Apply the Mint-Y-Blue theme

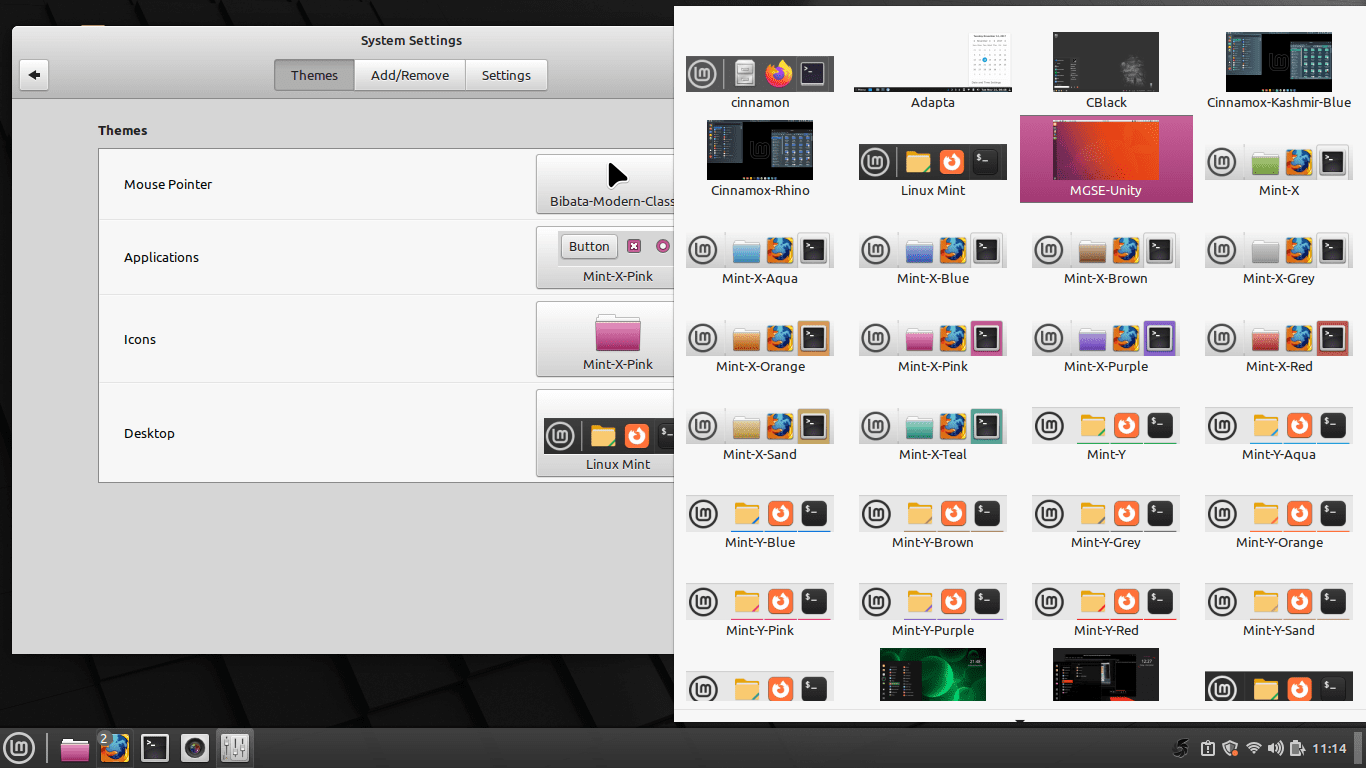760,522
